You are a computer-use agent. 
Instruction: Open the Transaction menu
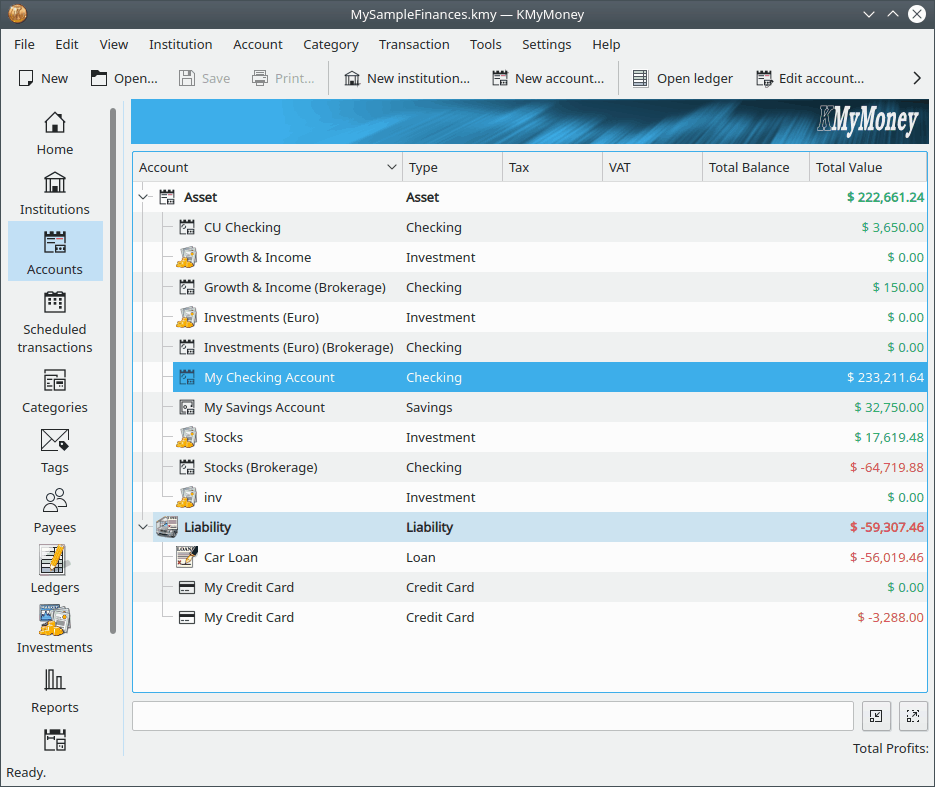tap(414, 44)
